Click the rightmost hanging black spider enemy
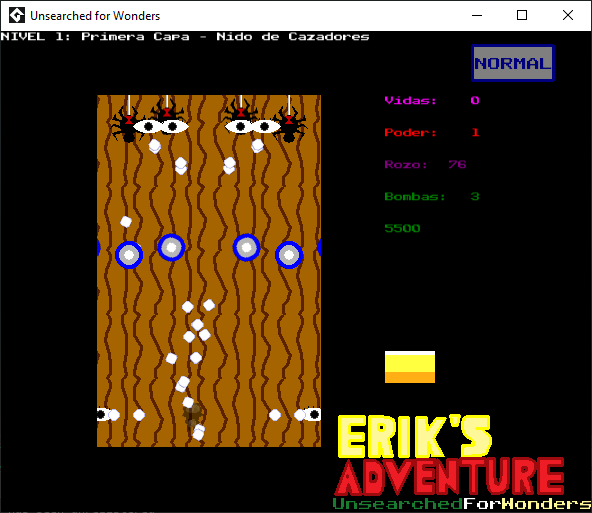This screenshot has height=513, width=592. pos(290,125)
